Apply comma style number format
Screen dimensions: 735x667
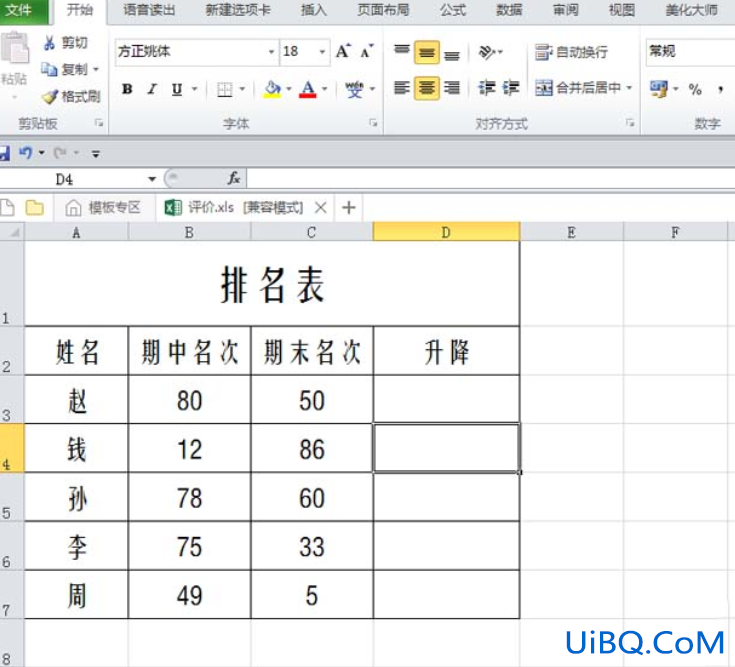[x=720, y=89]
